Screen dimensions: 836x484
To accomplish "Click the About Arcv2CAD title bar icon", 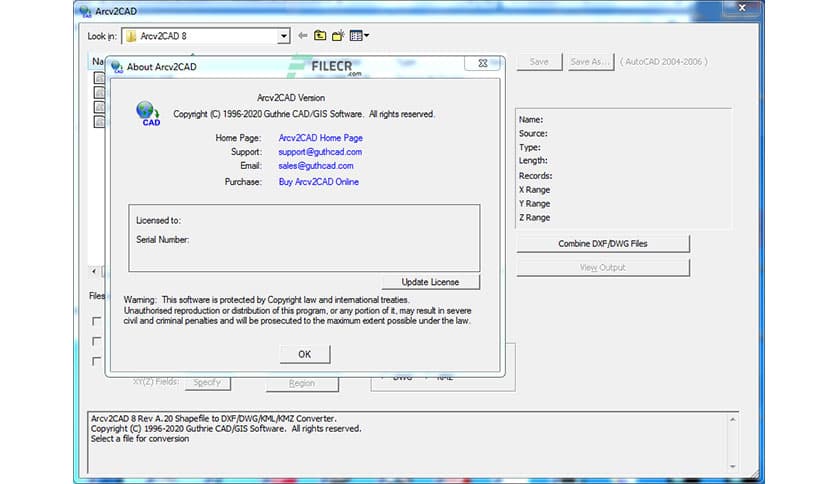I will (117, 67).
